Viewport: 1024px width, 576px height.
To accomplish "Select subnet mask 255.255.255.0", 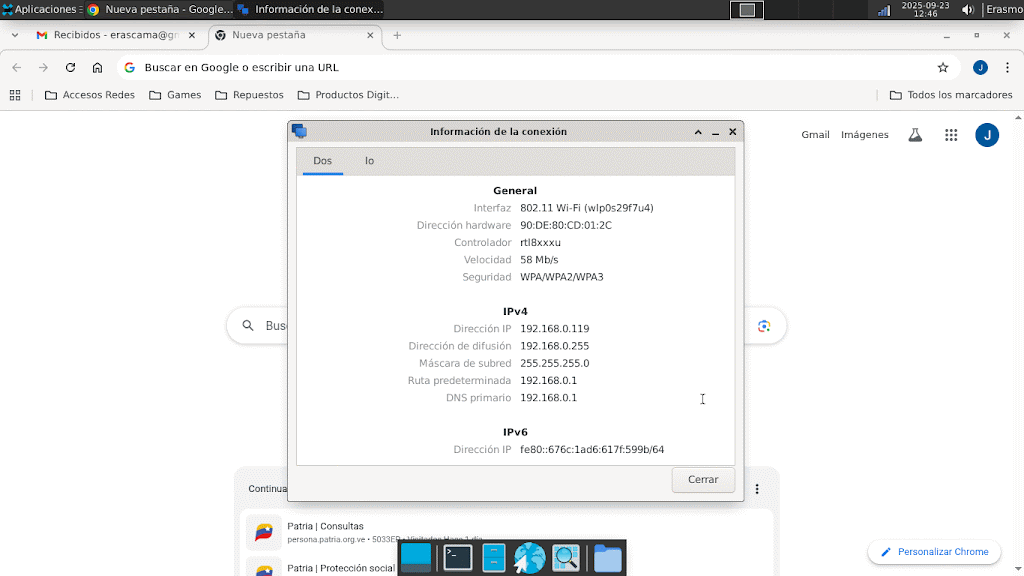I will [x=554, y=363].
